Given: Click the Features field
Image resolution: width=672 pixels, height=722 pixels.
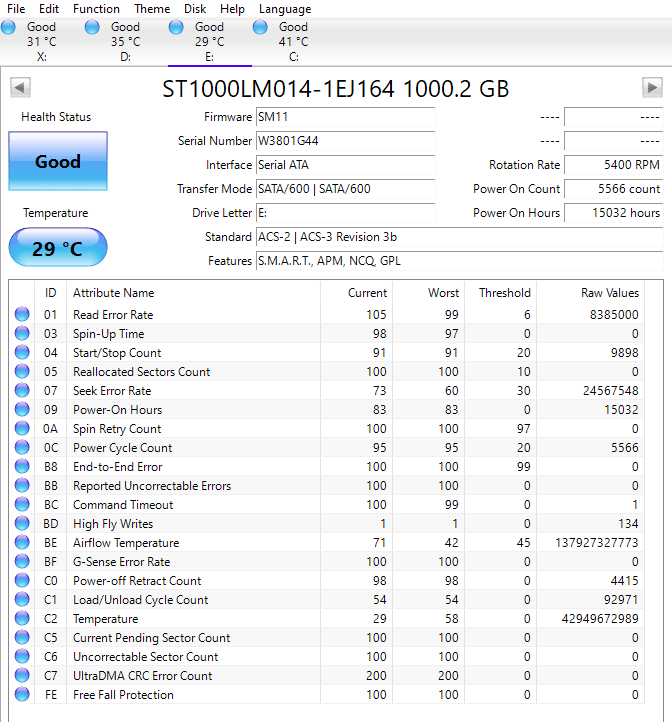Looking at the screenshot, I should click(460, 261).
